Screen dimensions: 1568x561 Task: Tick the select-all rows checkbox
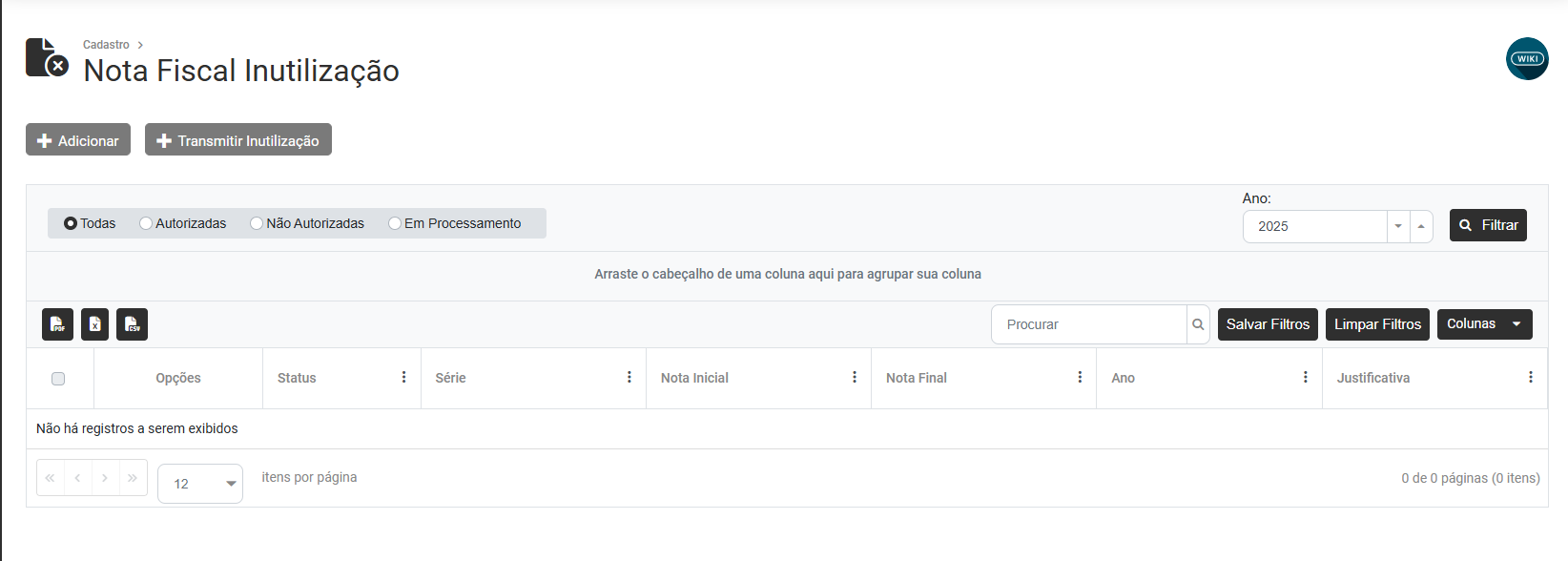click(x=58, y=379)
